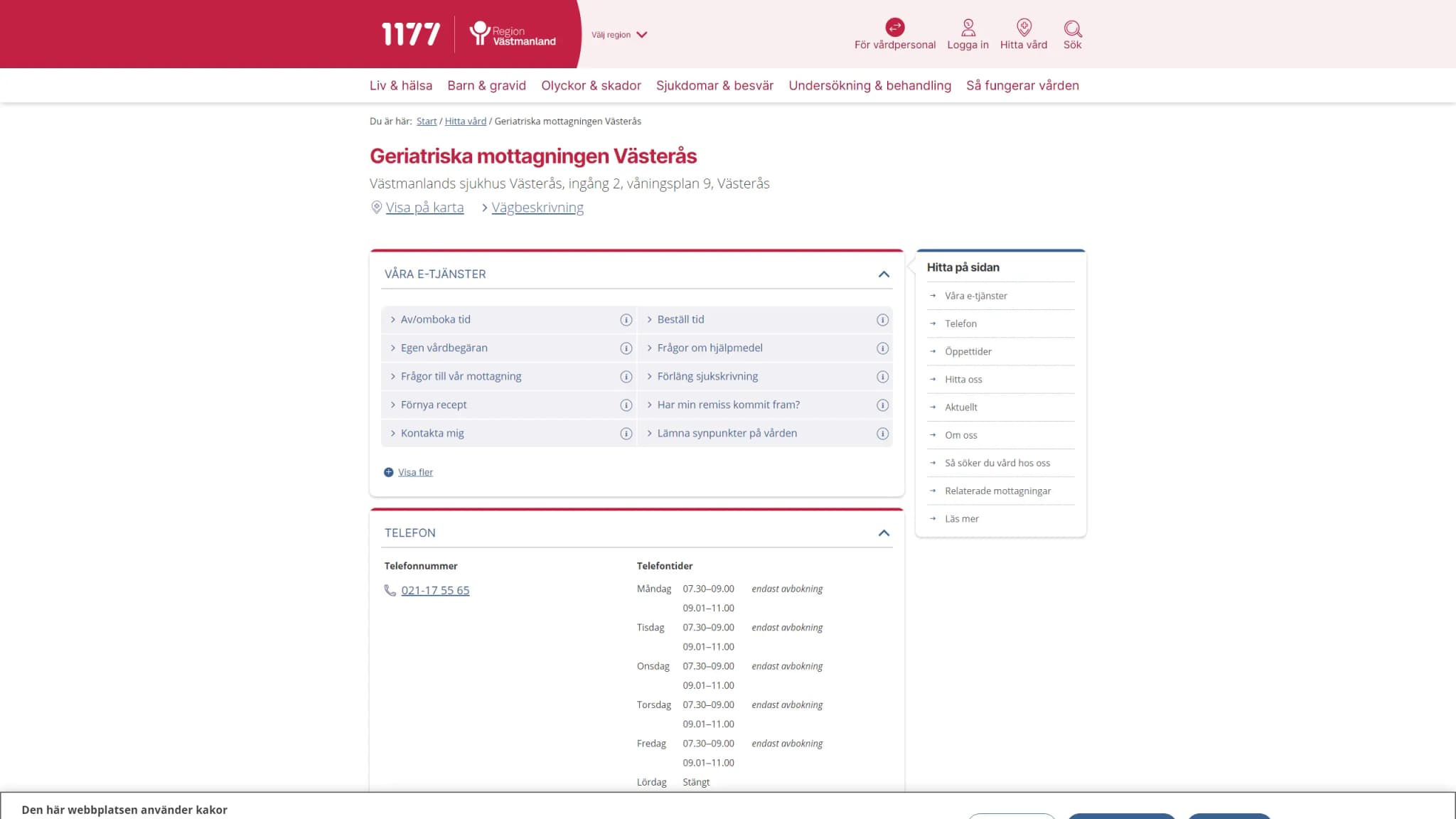Click the Start breadcrumb link
Image resolution: width=1456 pixels, height=819 pixels.
(427, 122)
